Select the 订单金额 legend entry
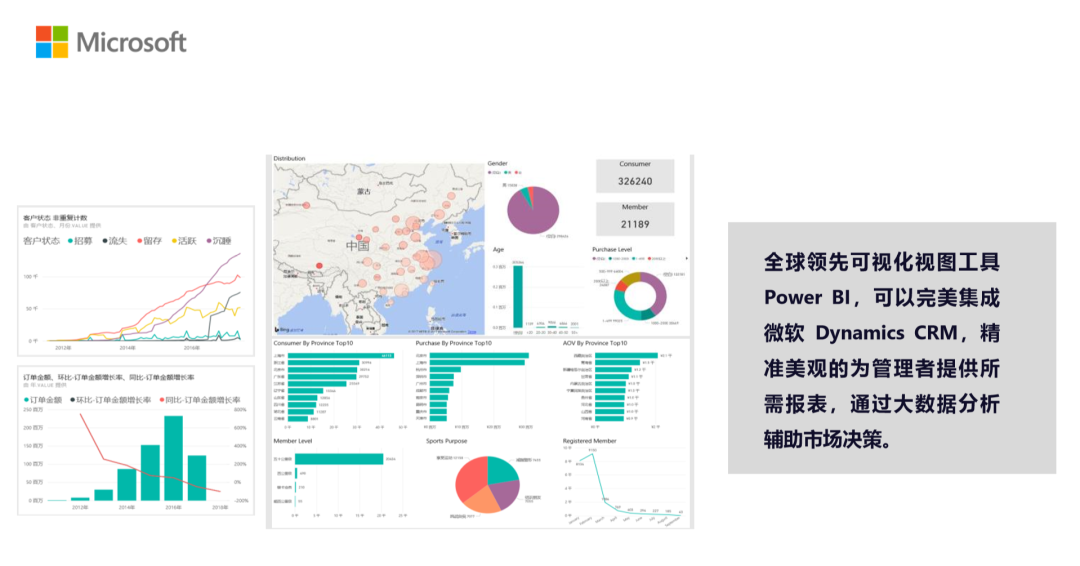Image resolution: width=1080 pixels, height=566 pixels. tap(43, 400)
